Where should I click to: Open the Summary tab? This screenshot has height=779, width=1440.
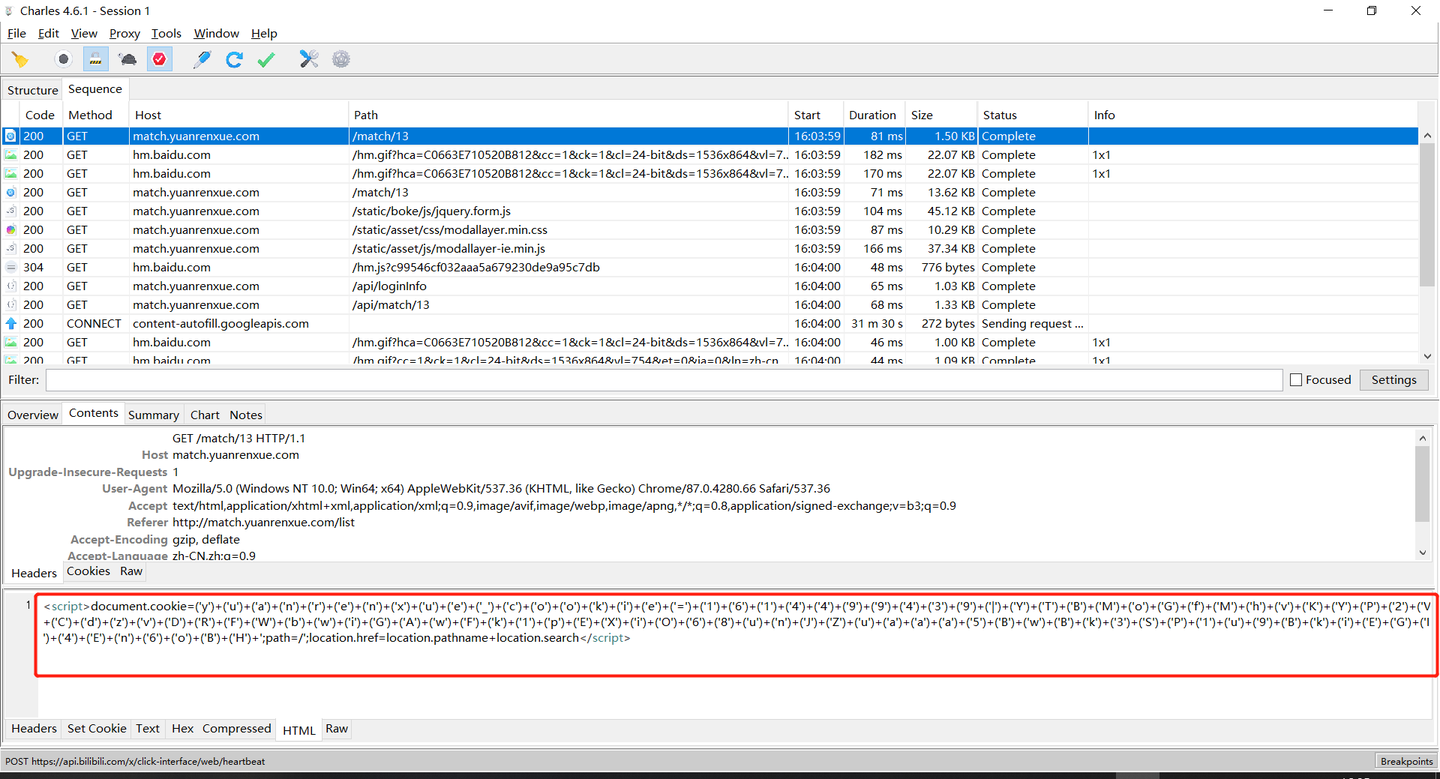153,415
